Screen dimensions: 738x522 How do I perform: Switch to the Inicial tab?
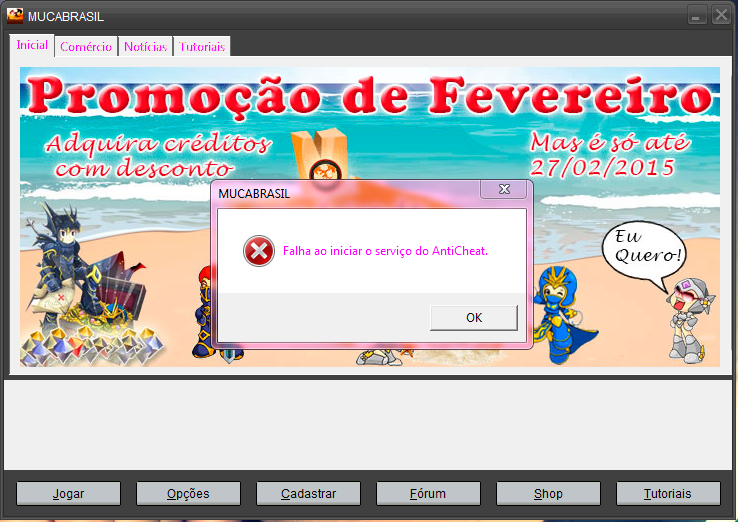click(32, 46)
